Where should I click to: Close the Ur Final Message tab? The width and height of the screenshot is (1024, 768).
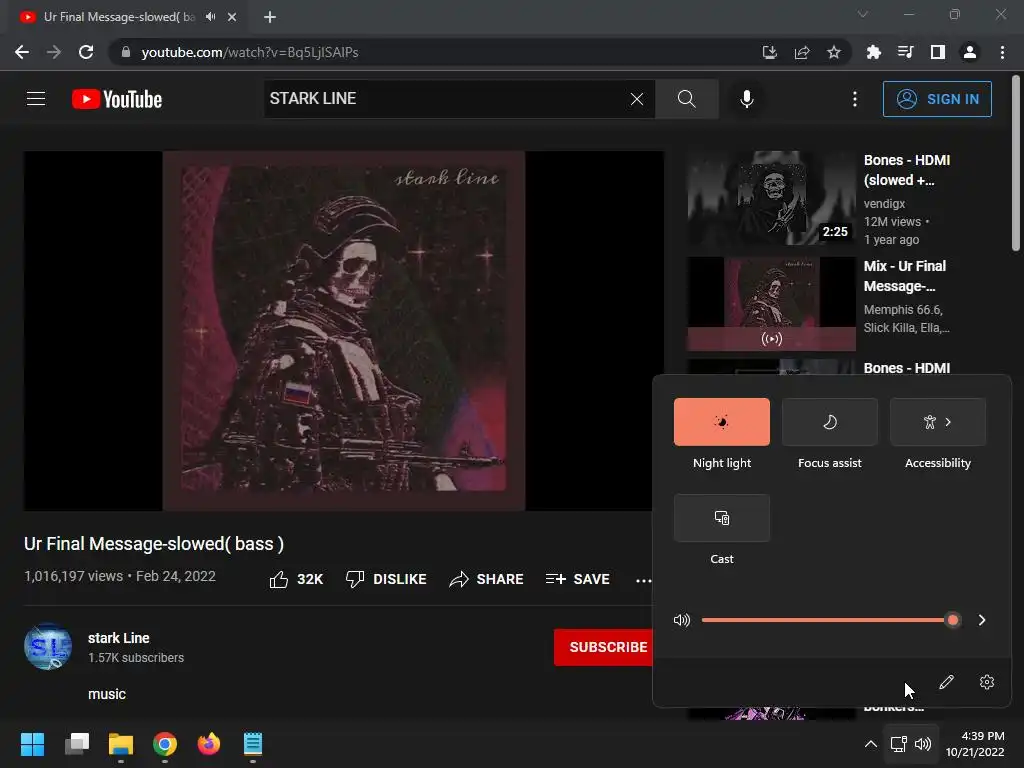[x=232, y=17]
